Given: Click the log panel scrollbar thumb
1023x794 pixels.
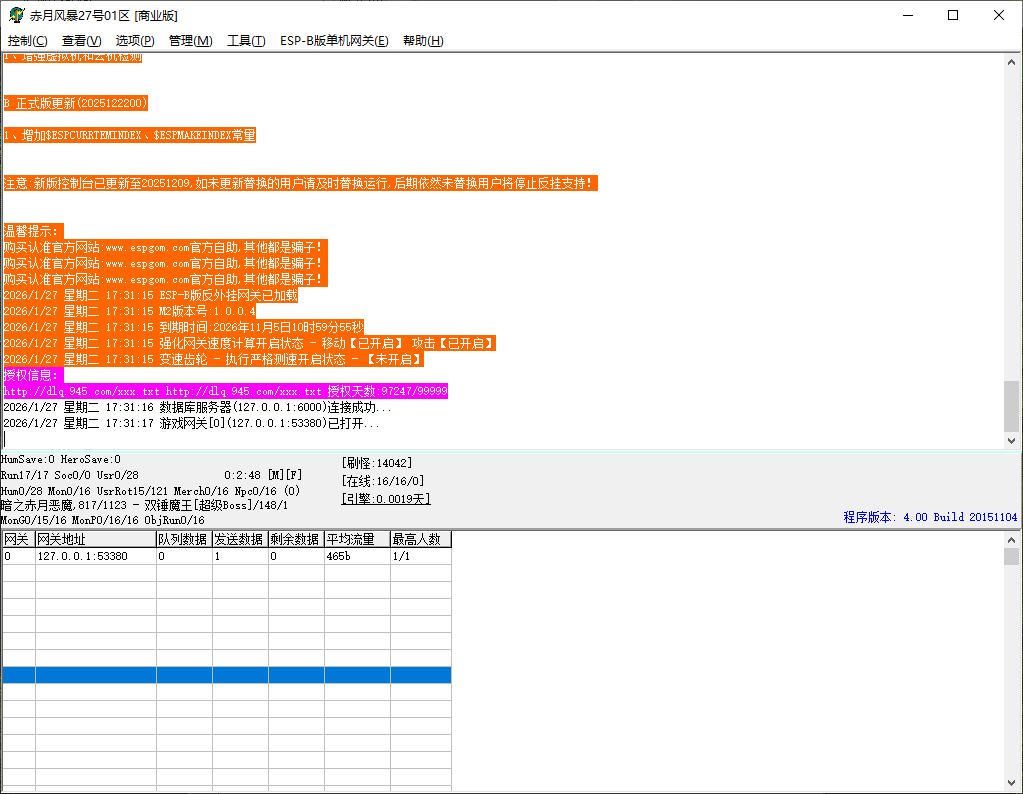Looking at the screenshot, I should tap(1012, 405).
